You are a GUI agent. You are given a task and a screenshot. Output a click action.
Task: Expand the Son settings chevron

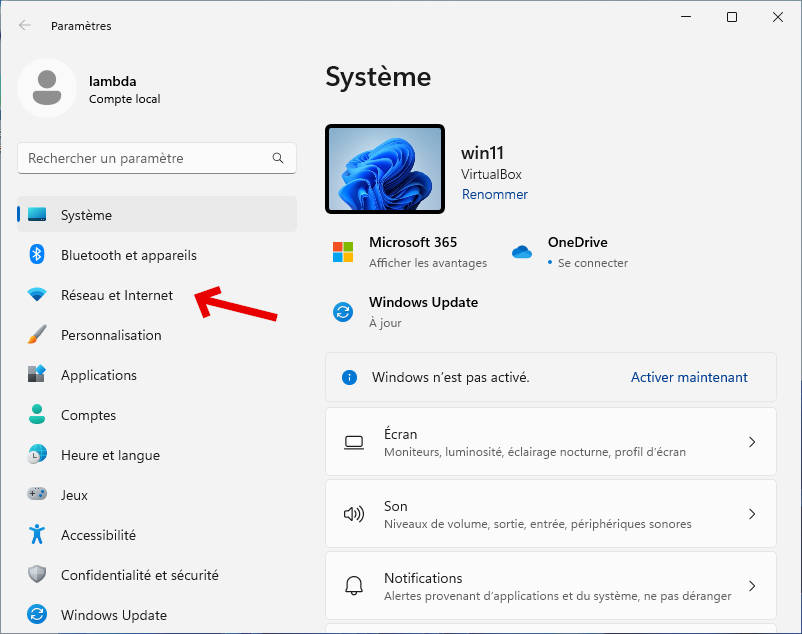click(752, 514)
